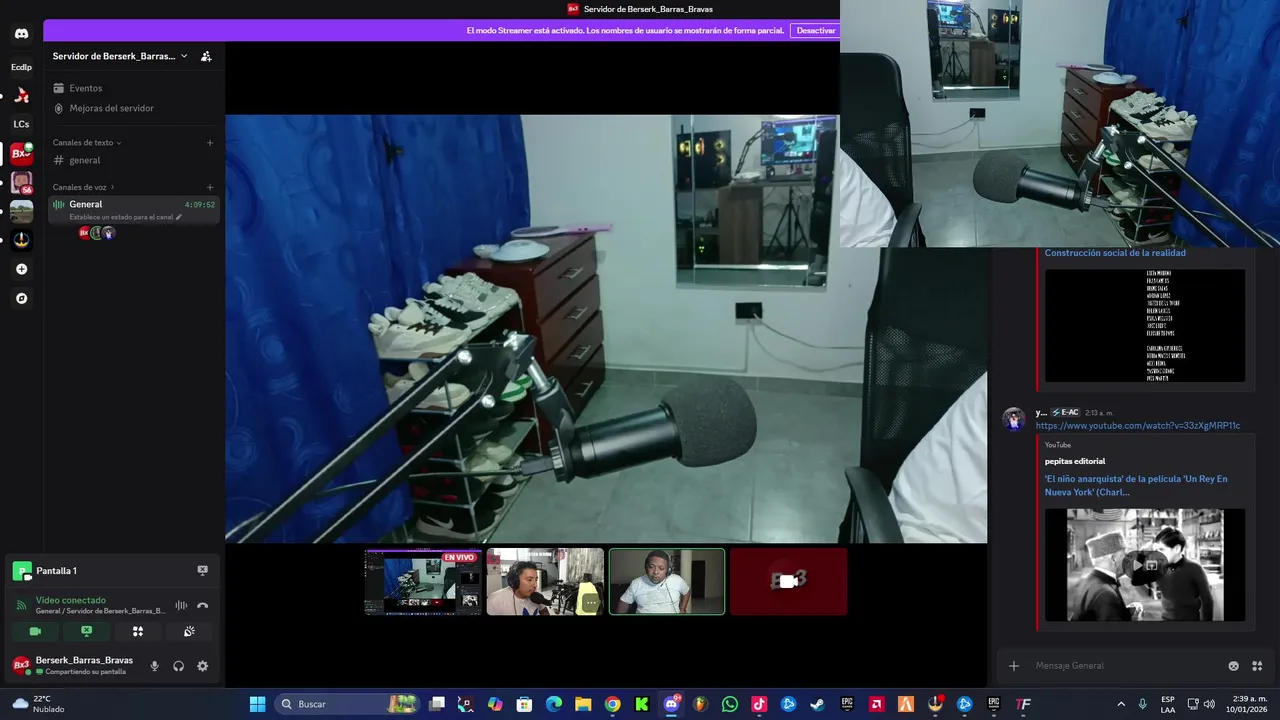Open Discord direct messages home icon
The width and height of the screenshot is (1280, 720).
coord(21,34)
